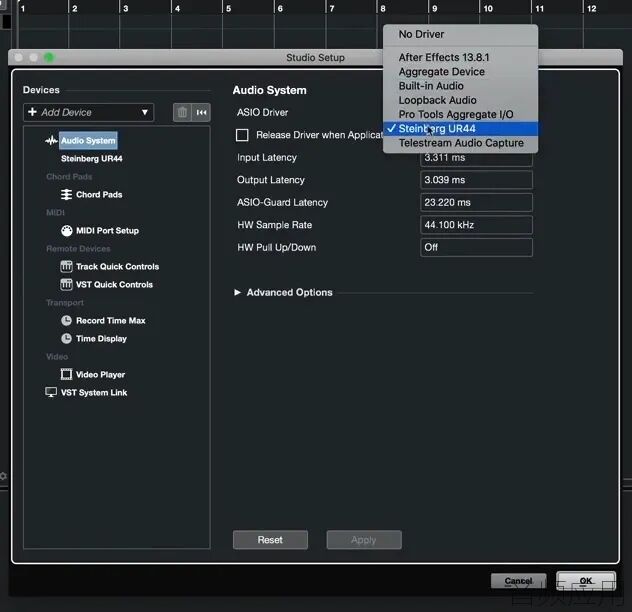Select Audio System in device tree
The width and height of the screenshot is (632, 612).
click(x=88, y=141)
